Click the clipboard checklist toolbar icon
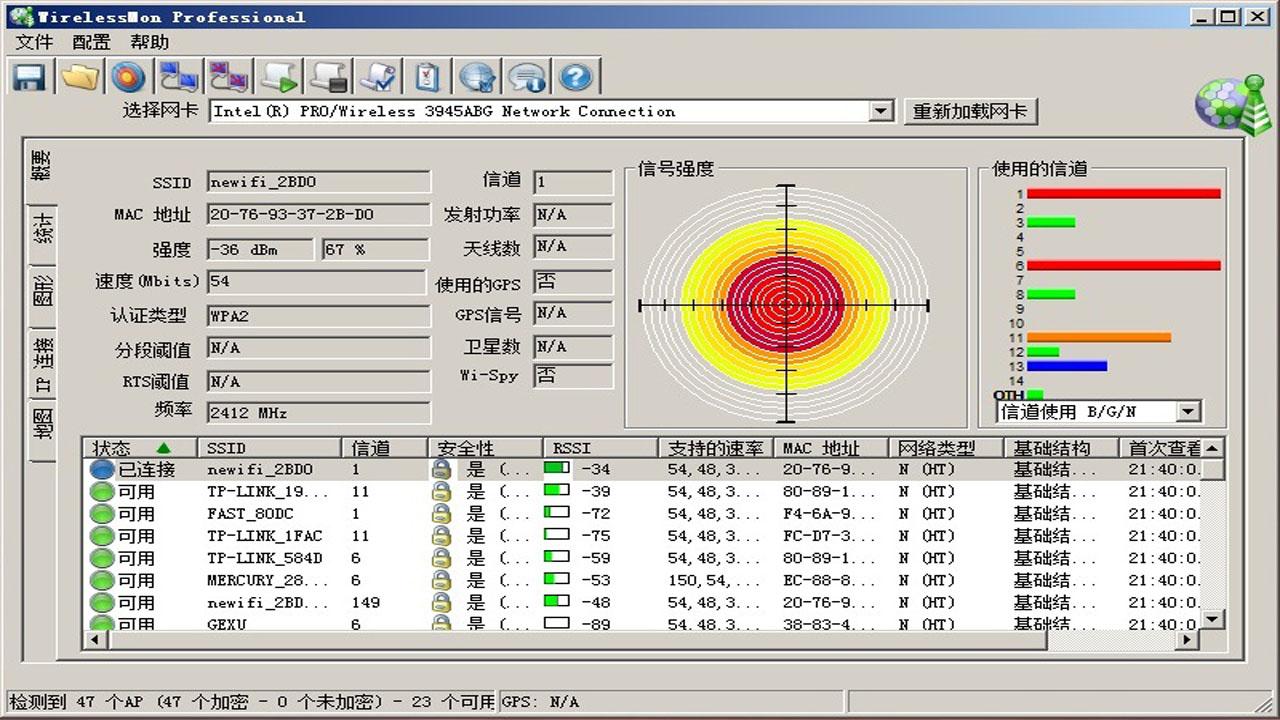 tap(428, 77)
